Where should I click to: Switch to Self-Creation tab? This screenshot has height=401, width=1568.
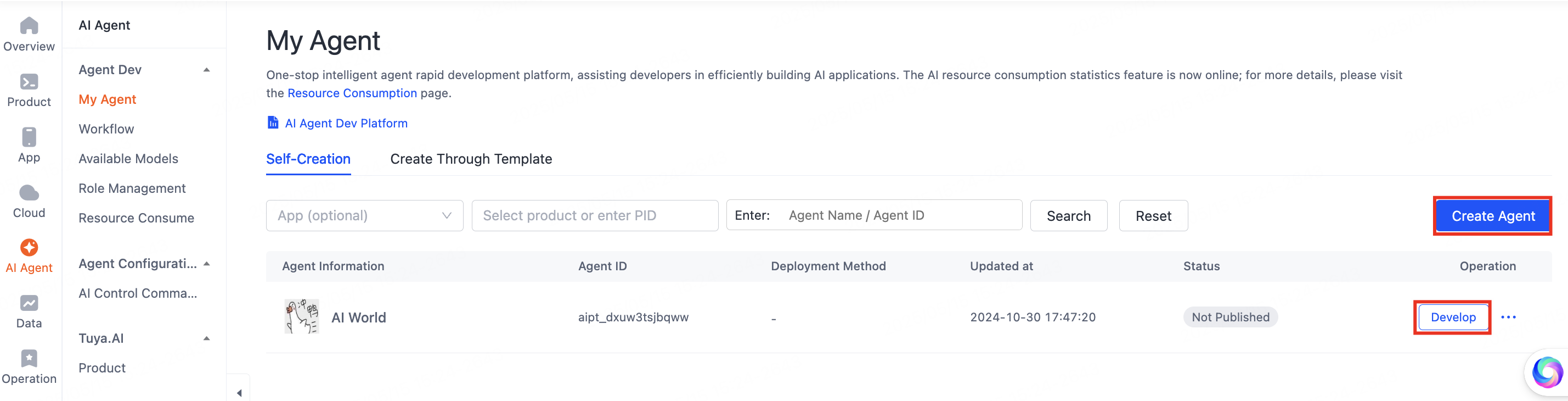[308, 159]
